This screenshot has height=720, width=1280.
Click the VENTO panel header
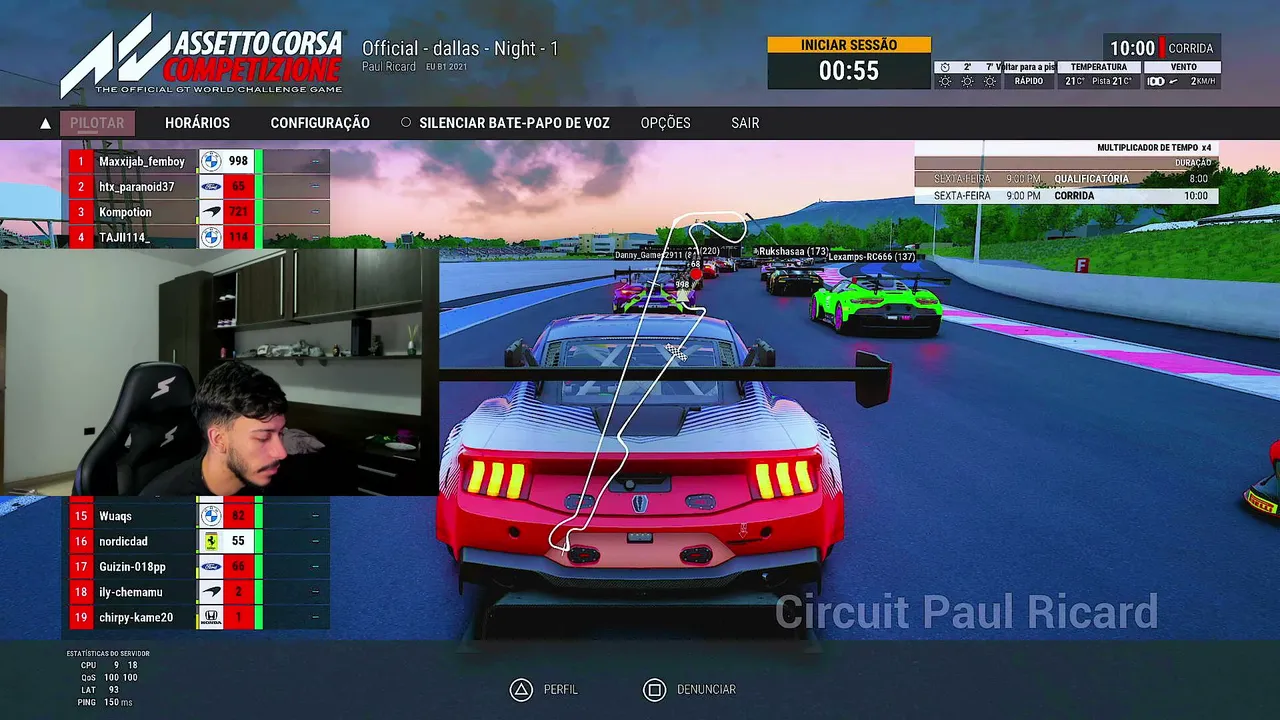pos(1183,67)
